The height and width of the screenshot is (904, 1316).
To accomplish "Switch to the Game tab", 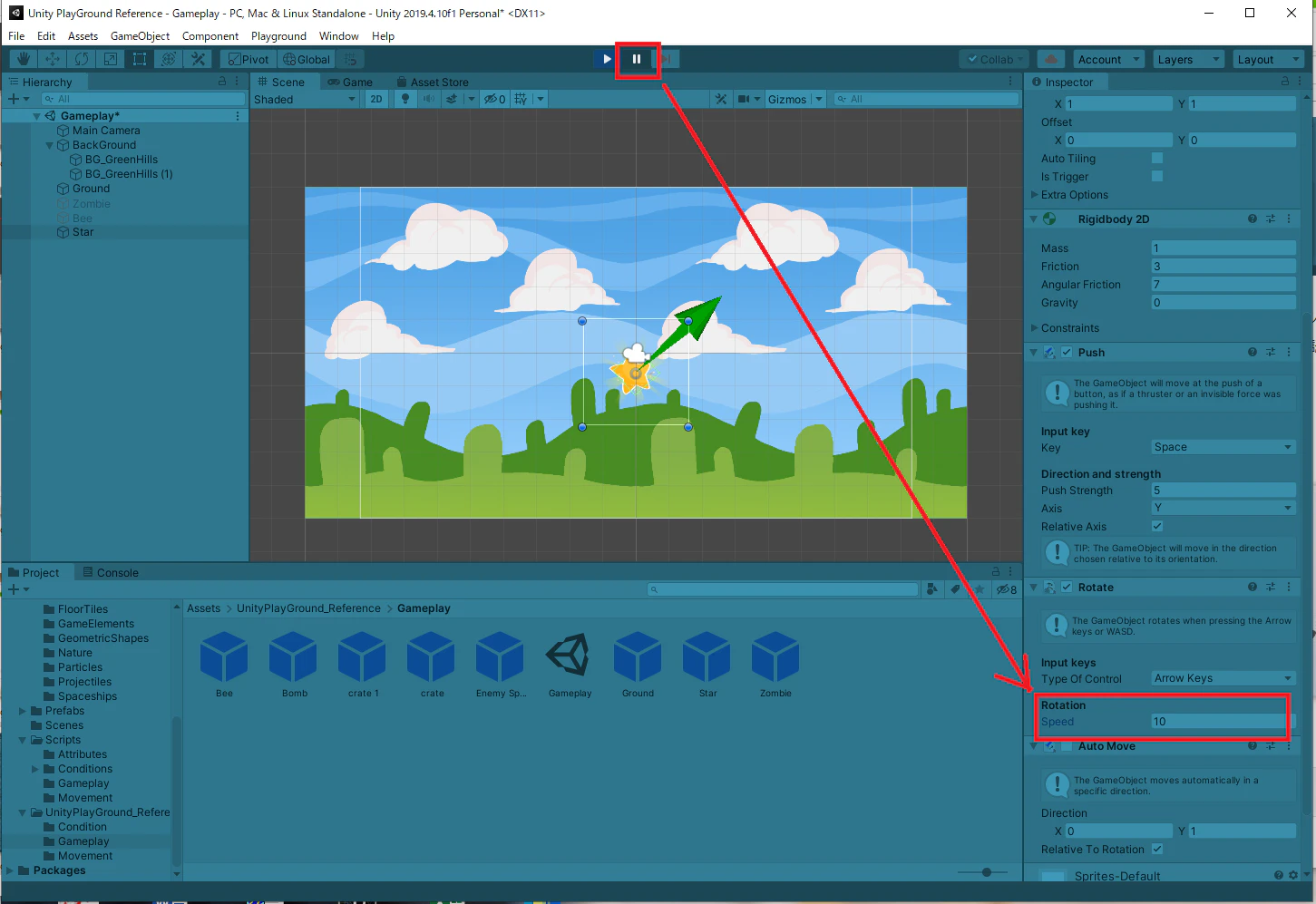I will click(350, 82).
